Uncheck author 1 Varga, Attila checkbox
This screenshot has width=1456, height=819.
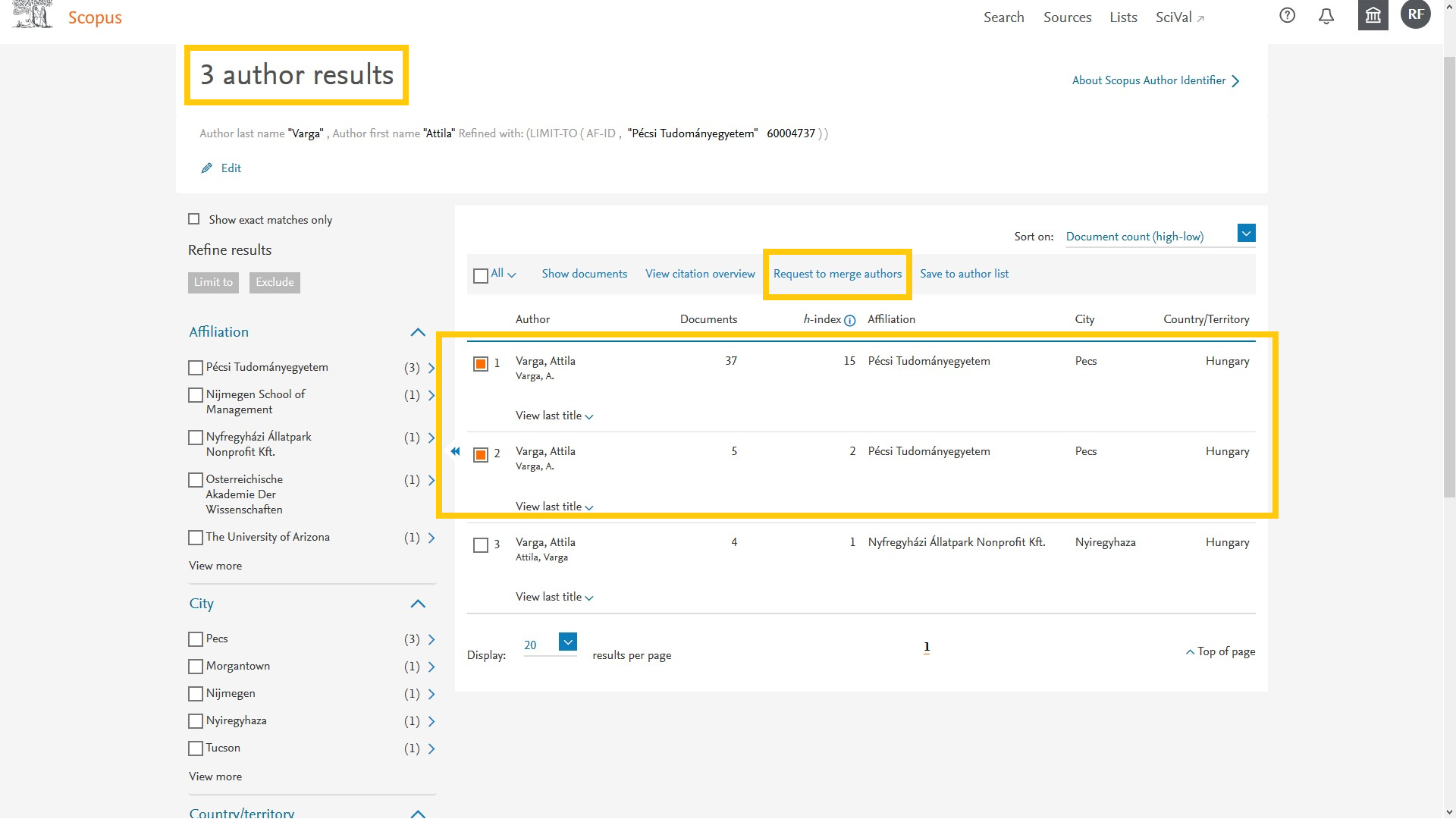481,364
